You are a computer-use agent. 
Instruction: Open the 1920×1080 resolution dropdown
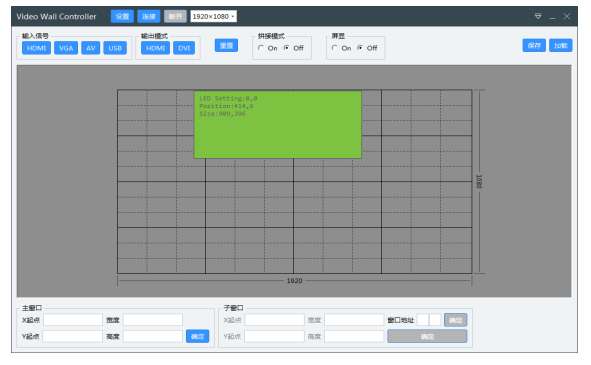tap(214, 16)
